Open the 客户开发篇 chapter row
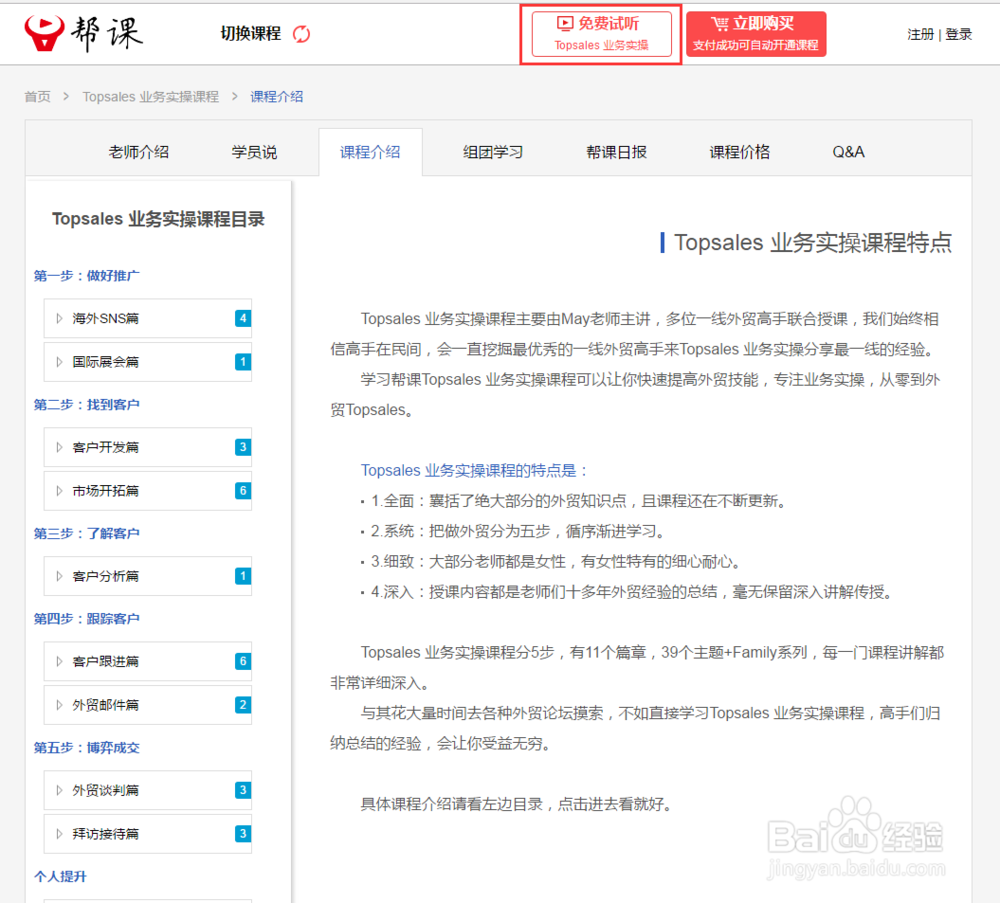The height and width of the screenshot is (903, 1000). pyautogui.click(x=148, y=447)
